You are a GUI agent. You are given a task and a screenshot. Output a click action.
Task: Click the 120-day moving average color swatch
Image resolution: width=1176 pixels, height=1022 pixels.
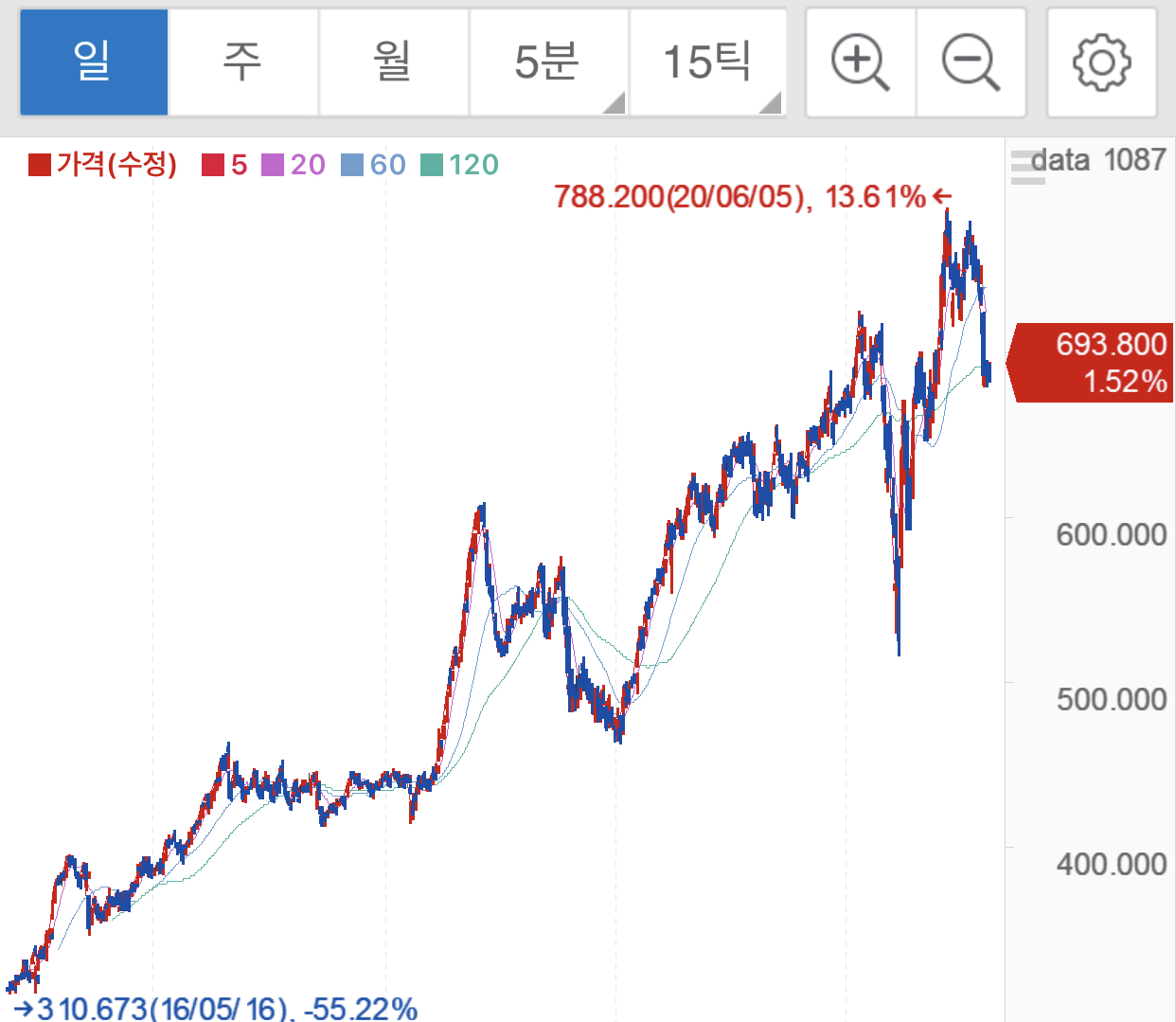[431, 165]
